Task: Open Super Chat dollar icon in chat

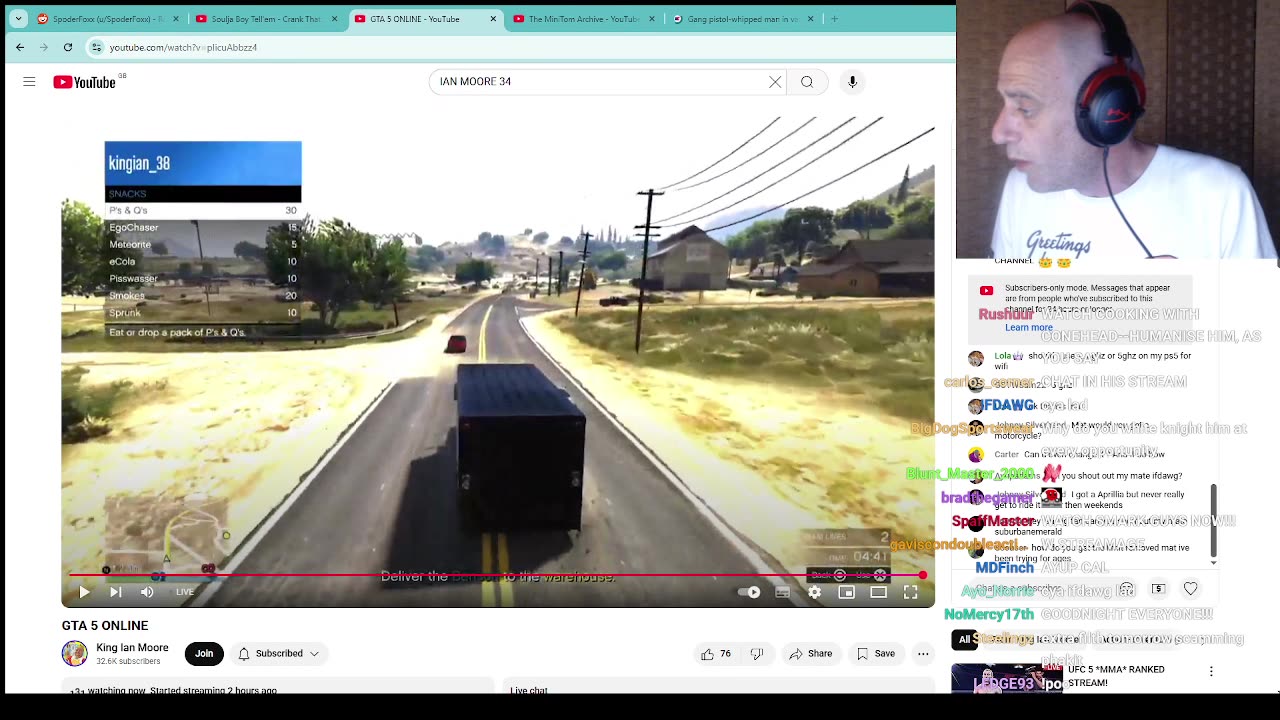Action: coord(1158,589)
